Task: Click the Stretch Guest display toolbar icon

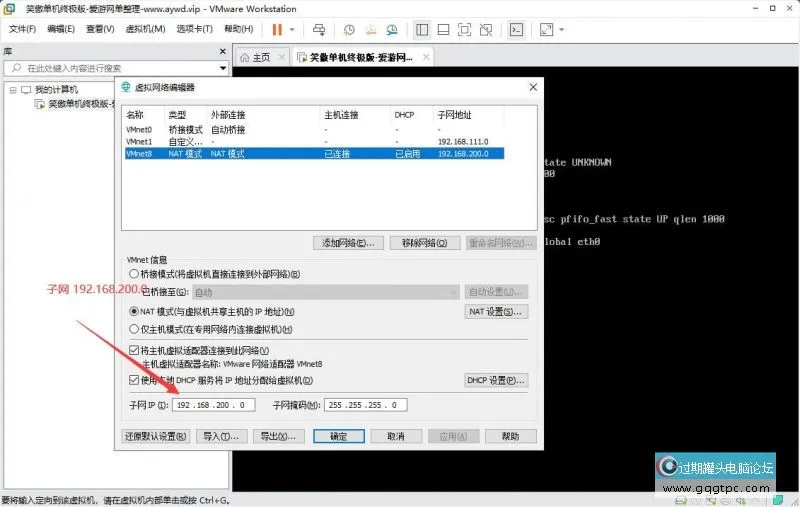Action: click(x=546, y=30)
